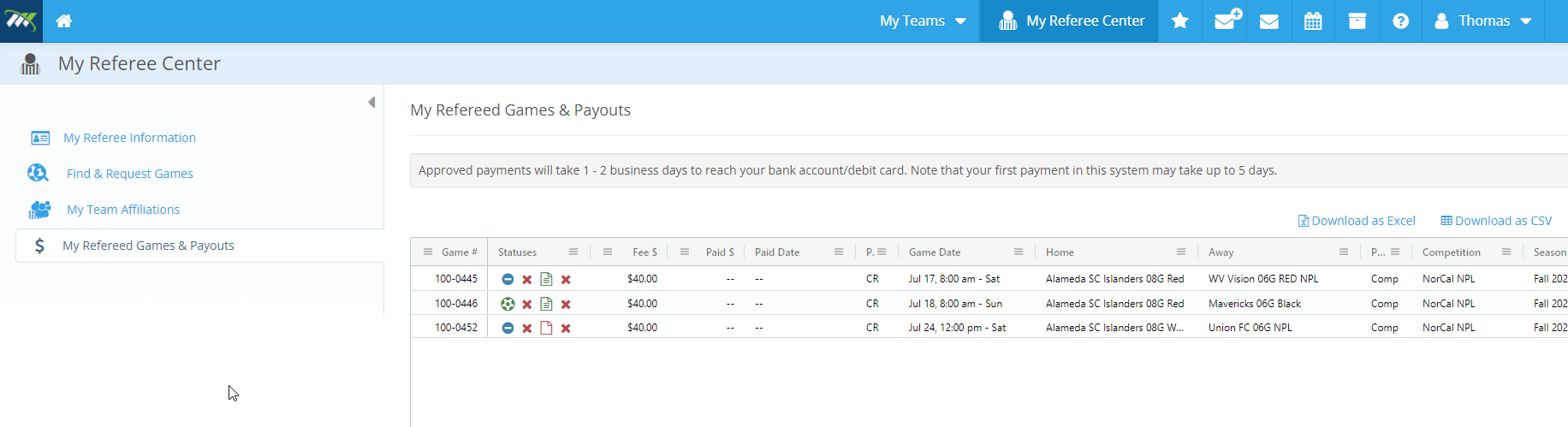The height and width of the screenshot is (427, 1568).
Task: Click the Jul 18, 8:00 am - Sun cell
Action: [x=955, y=304]
